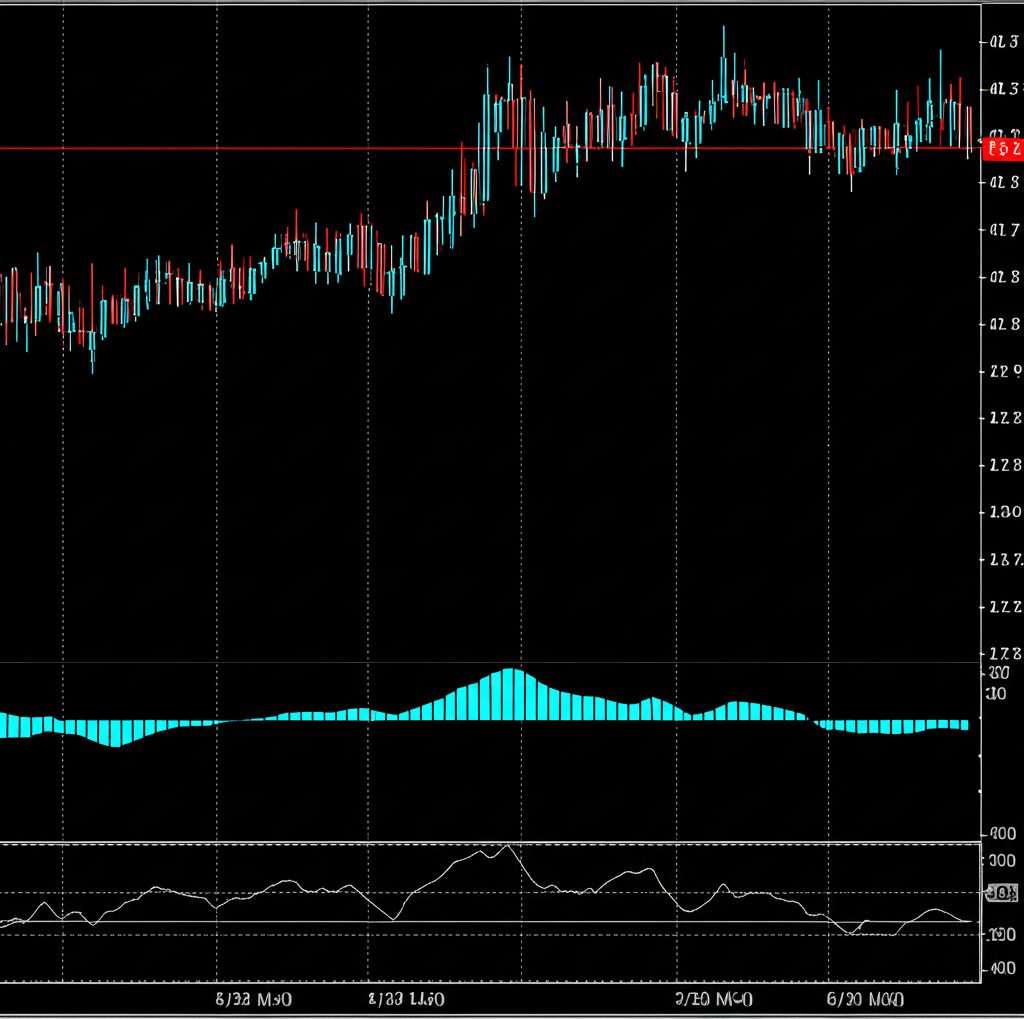
Task: Click the third date label on time axis
Action: (x=714, y=1000)
